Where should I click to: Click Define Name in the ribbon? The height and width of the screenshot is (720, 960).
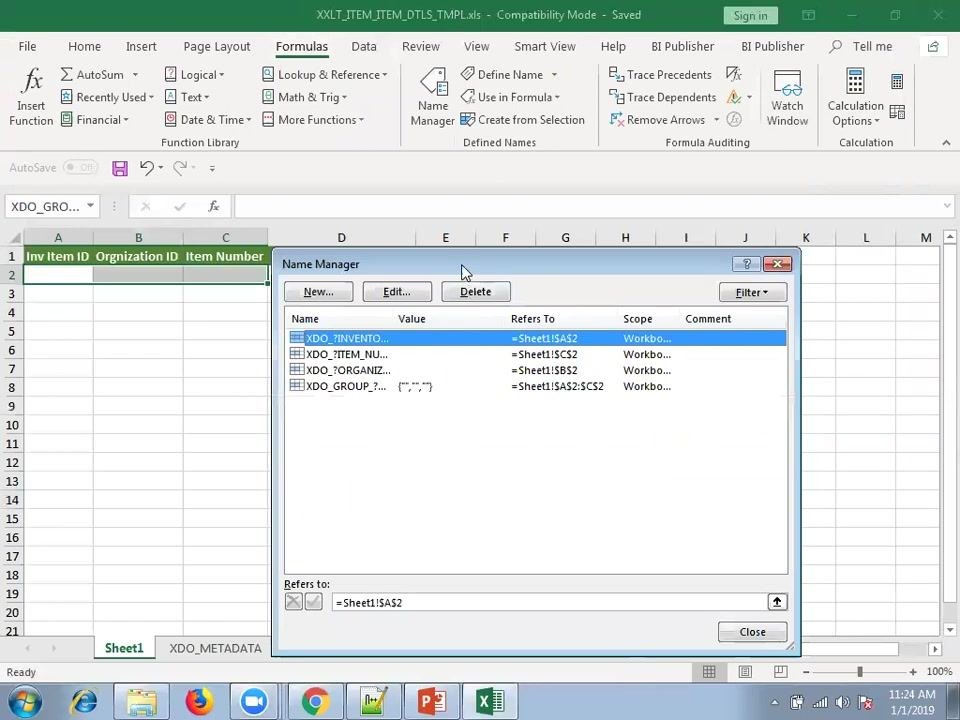pyautogui.click(x=509, y=75)
